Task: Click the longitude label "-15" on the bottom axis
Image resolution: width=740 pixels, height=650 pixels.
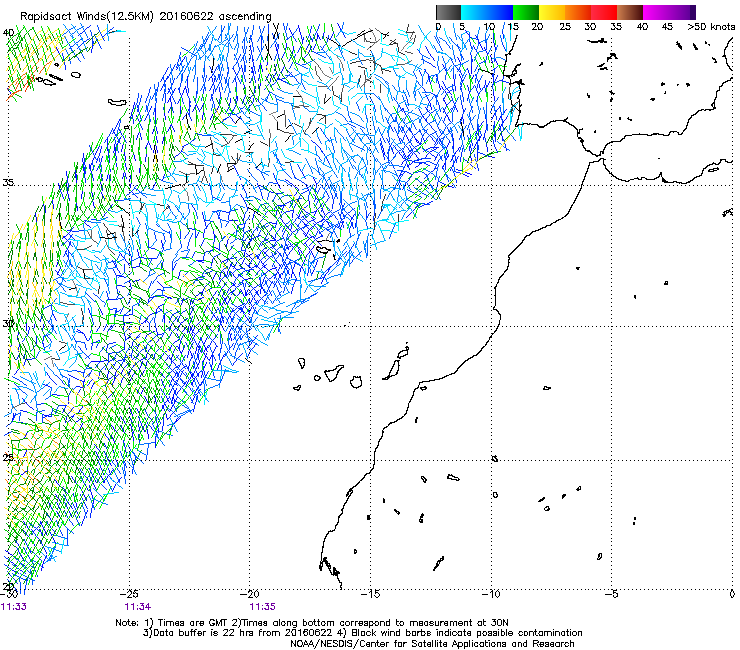Action: 370,594
